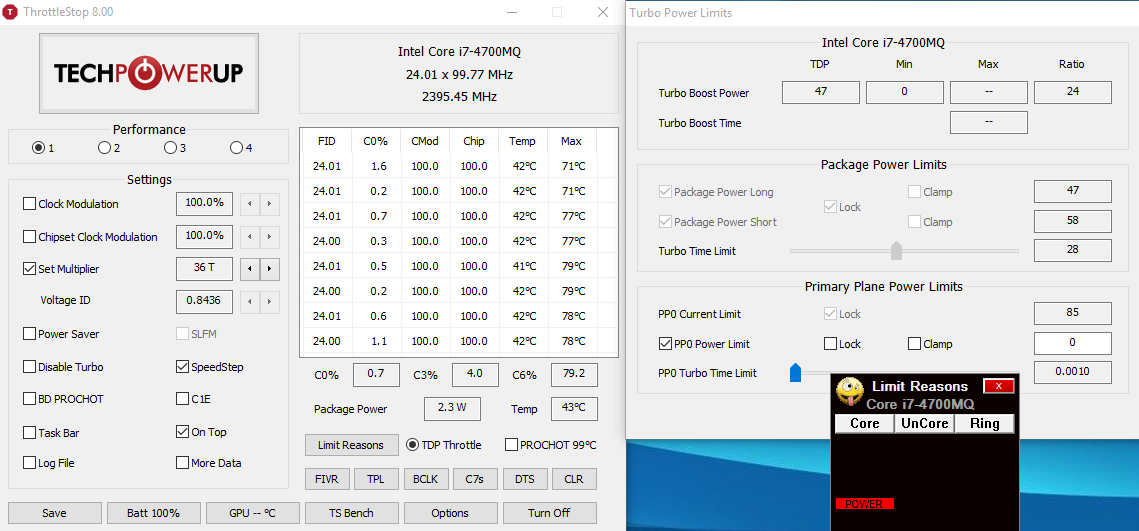Click the Package Power Long value 47 field
Viewport: 1139px width, 531px height.
1073,191
